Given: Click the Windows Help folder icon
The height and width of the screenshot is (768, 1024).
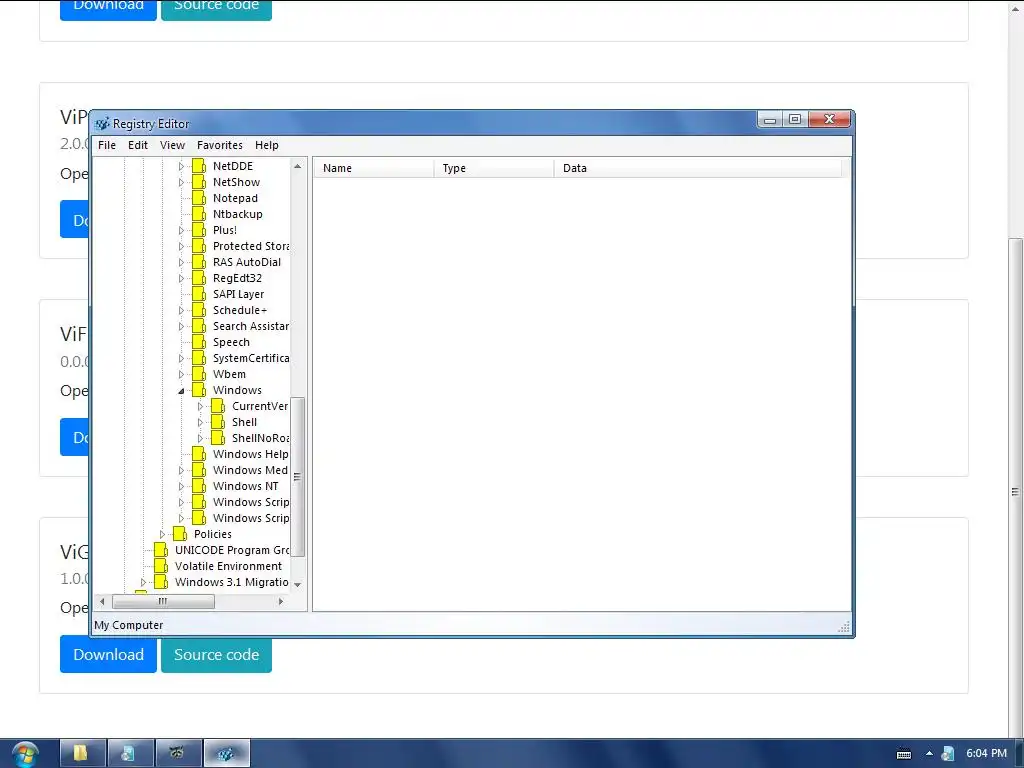Looking at the screenshot, I should [199, 454].
